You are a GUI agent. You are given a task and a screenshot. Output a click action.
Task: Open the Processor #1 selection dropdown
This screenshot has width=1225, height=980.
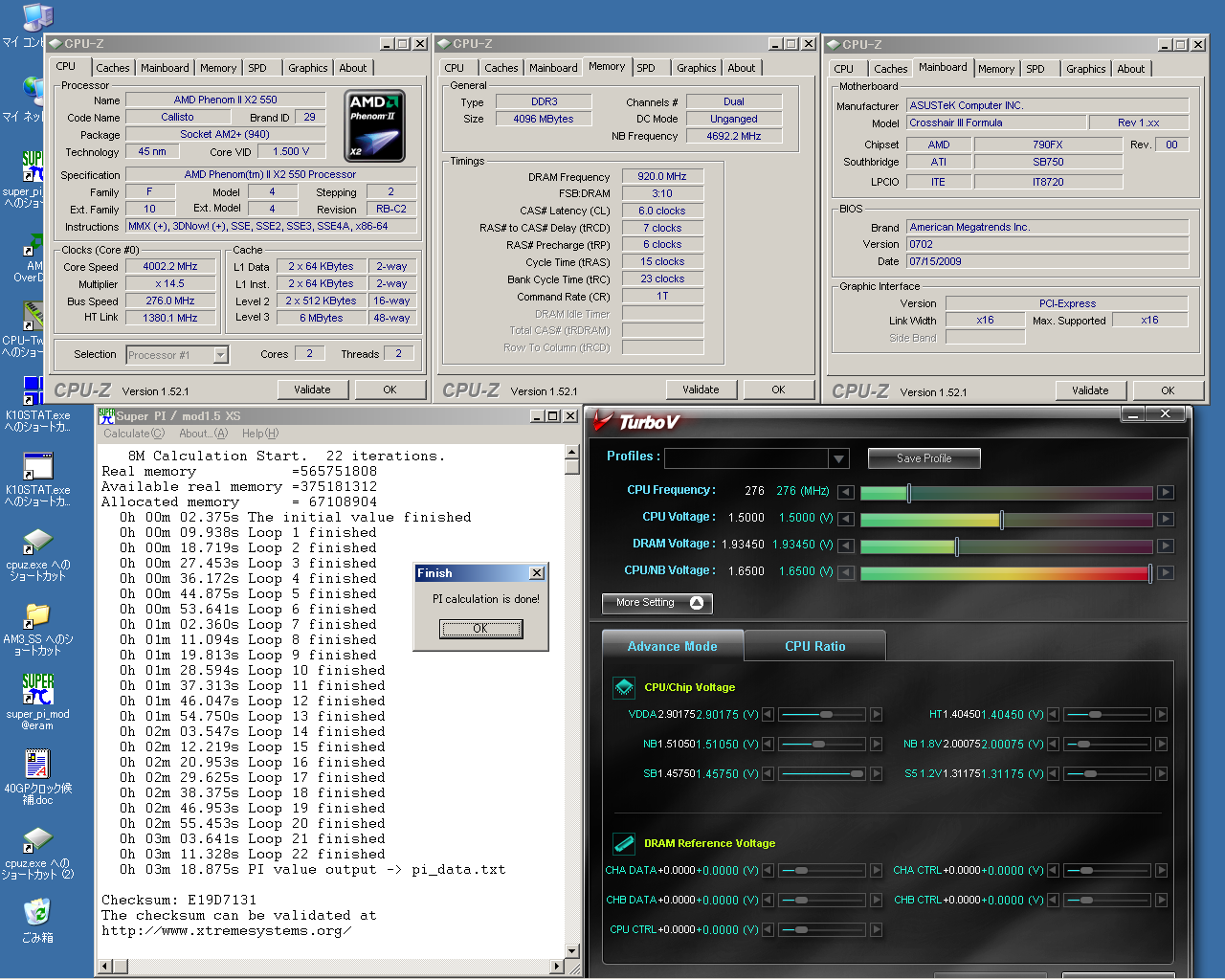[x=220, y=355]
